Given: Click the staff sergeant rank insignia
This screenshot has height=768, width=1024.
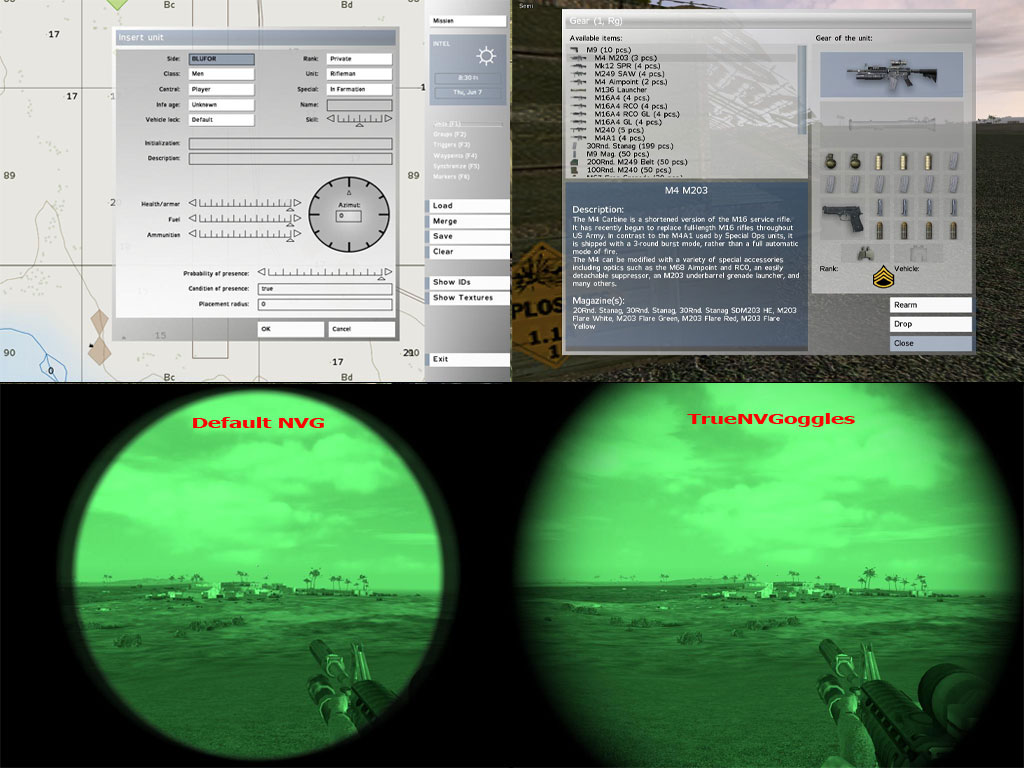Looking at the screenshot, I should click(x=882, y=277).
